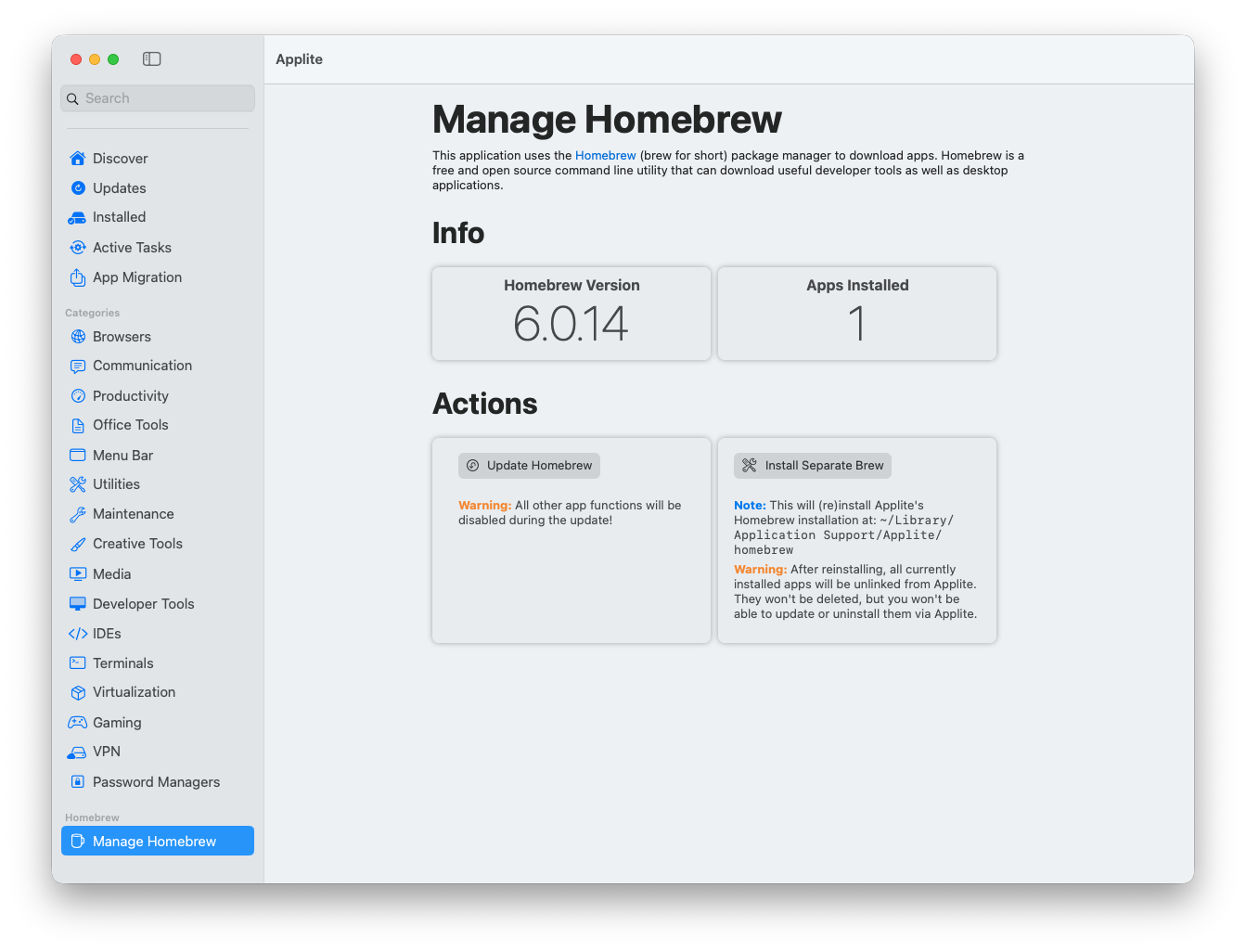
Task: Click the Media play icon
Action: tap(78, 573)
